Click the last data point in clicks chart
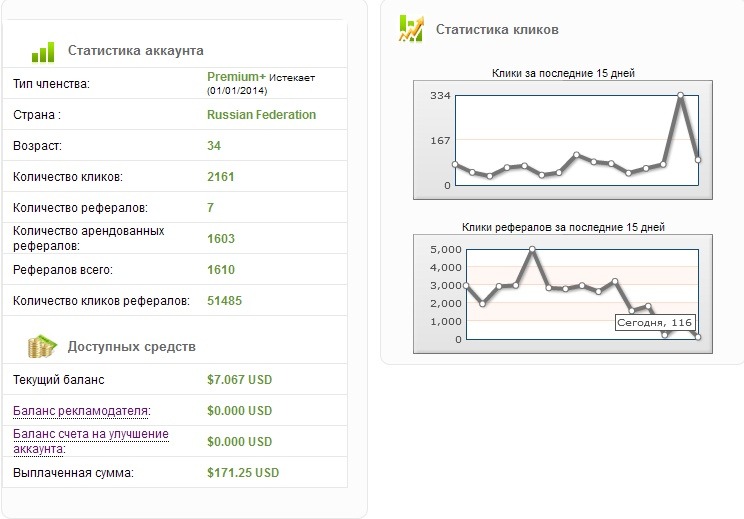 [x=697, y=160]
